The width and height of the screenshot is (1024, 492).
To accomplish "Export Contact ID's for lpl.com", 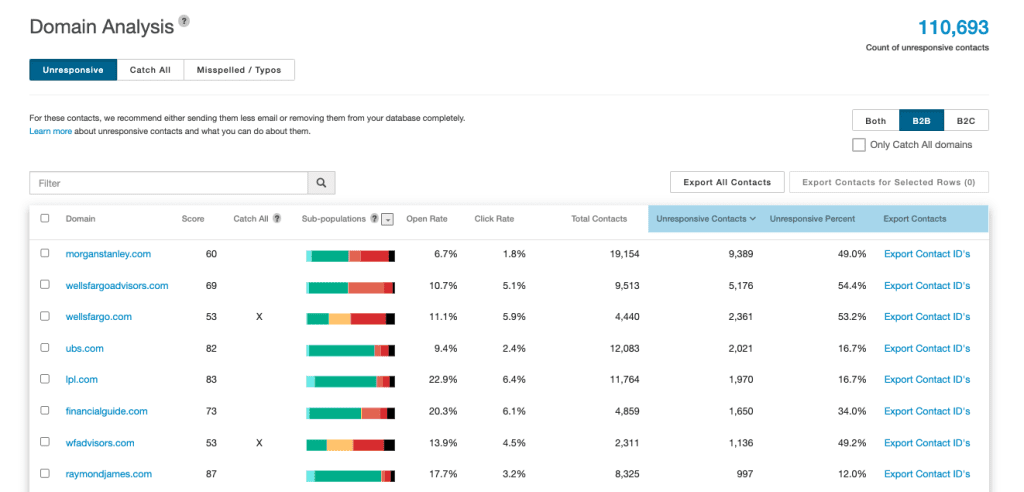I will pos(927,380).
